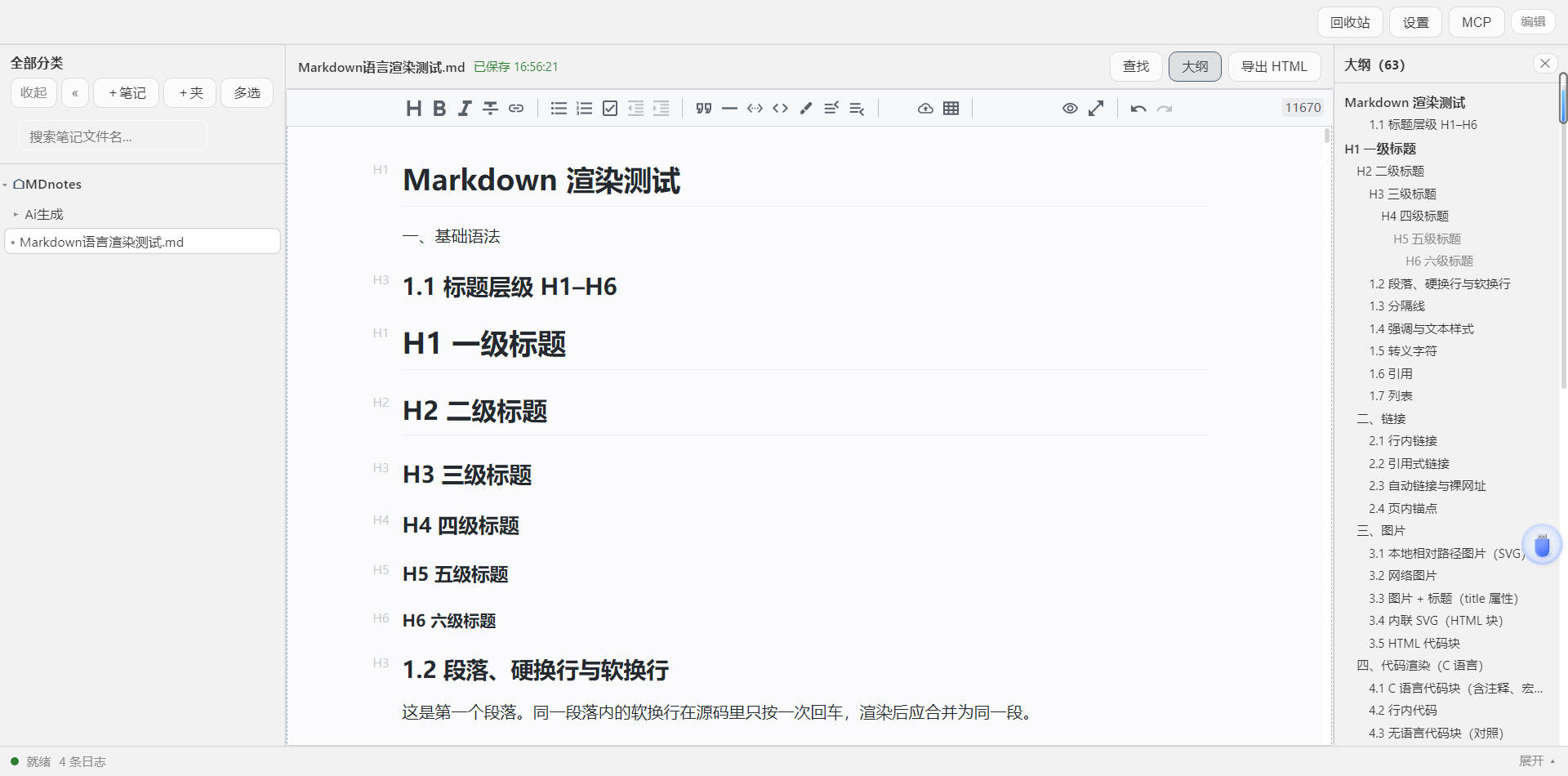Insert a hyperlink with the link icon
This screenshot has width=1568, height=776.
pyautogui.click(x=516, y=108)
